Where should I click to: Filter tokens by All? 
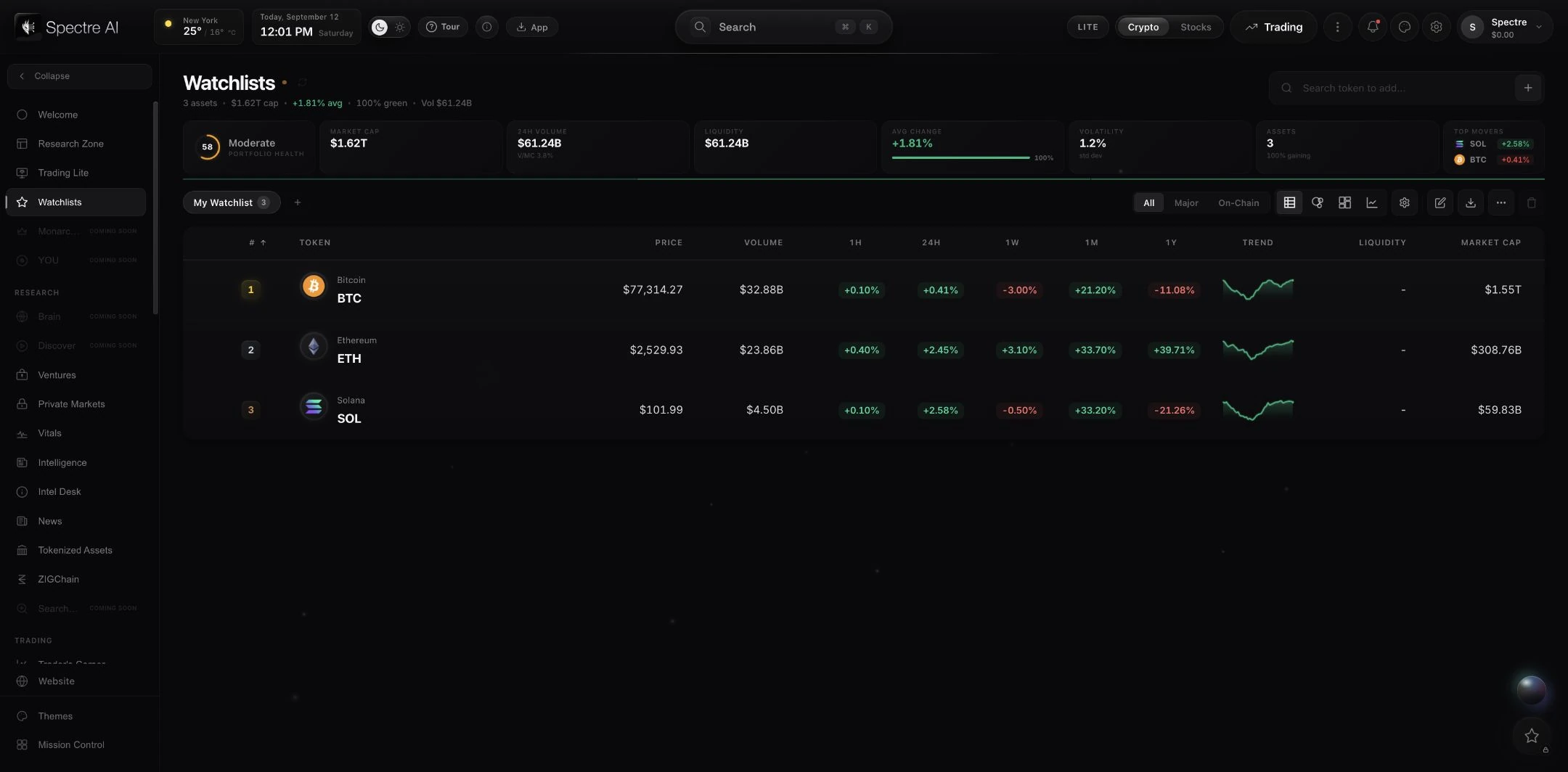1149,203
